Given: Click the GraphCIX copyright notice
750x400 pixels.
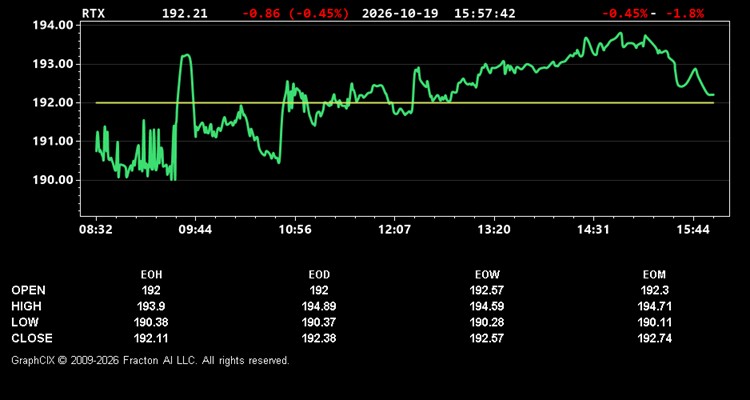Looking at the screenshot, I should 150,360.
